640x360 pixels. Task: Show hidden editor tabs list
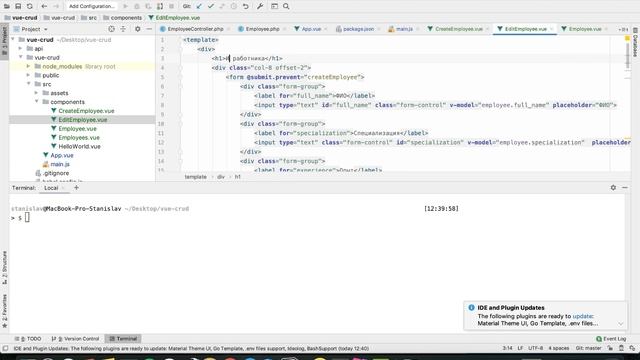tap(623, 29)
